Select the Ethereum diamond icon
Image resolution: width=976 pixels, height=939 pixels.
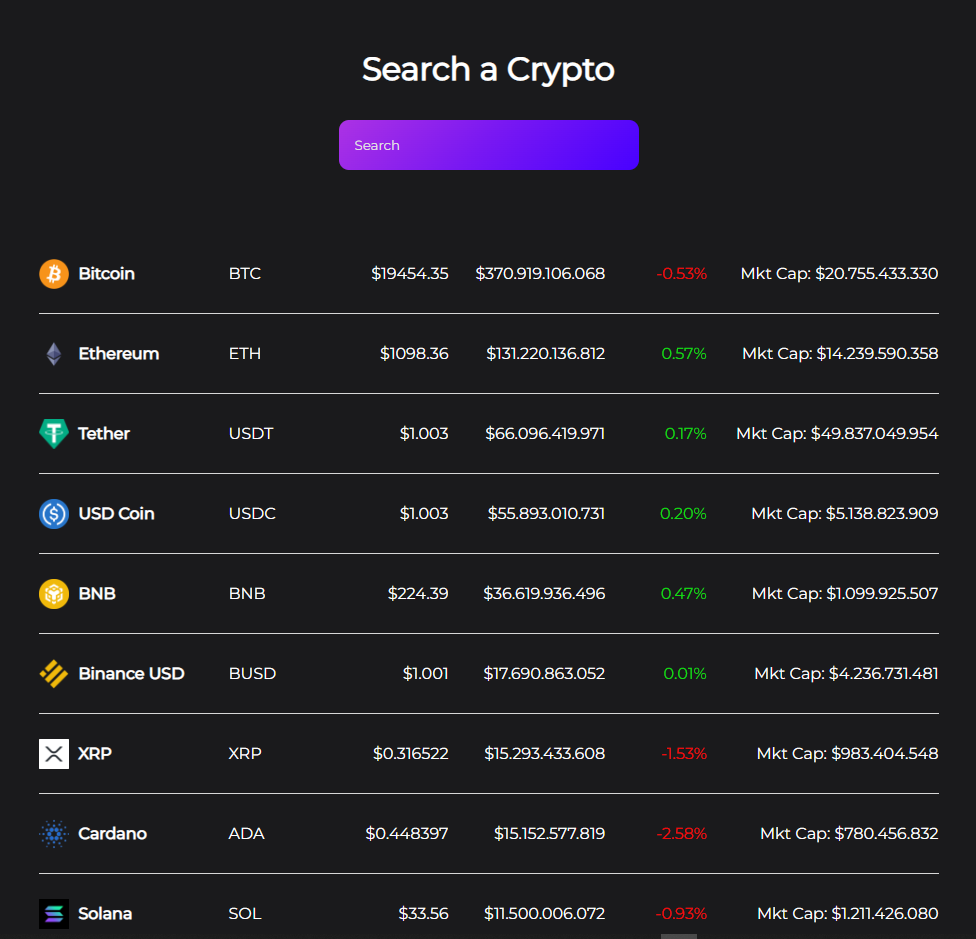coord(53,353)
